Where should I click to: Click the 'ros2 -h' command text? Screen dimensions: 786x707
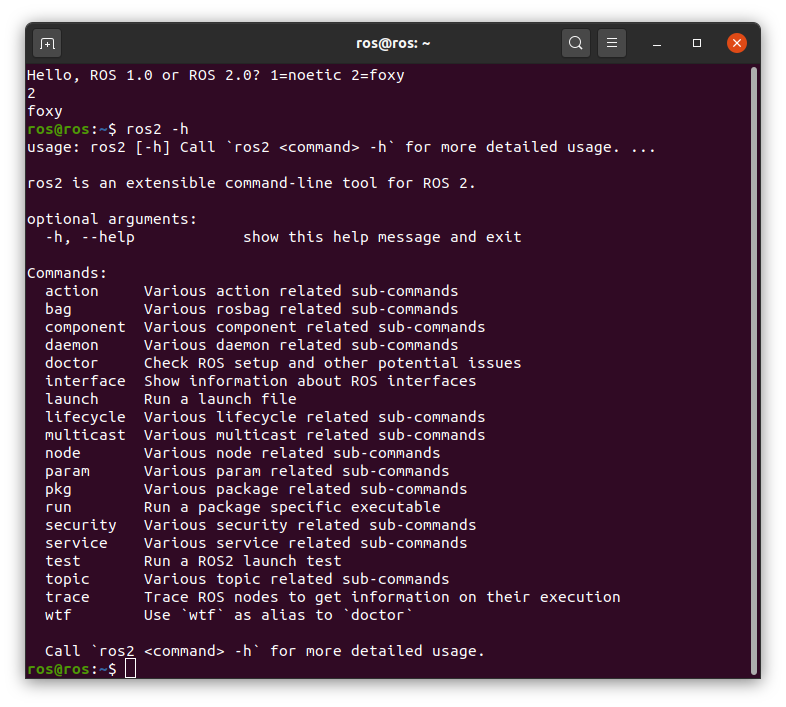pyautogui.click(x=157, y=129)
